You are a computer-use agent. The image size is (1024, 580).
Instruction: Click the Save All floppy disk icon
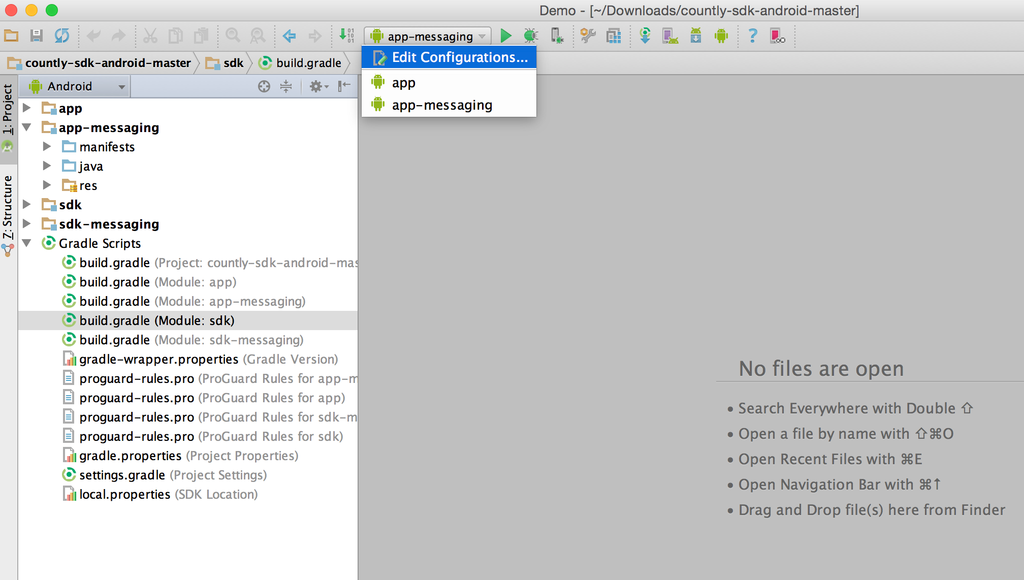click(37, 36)
